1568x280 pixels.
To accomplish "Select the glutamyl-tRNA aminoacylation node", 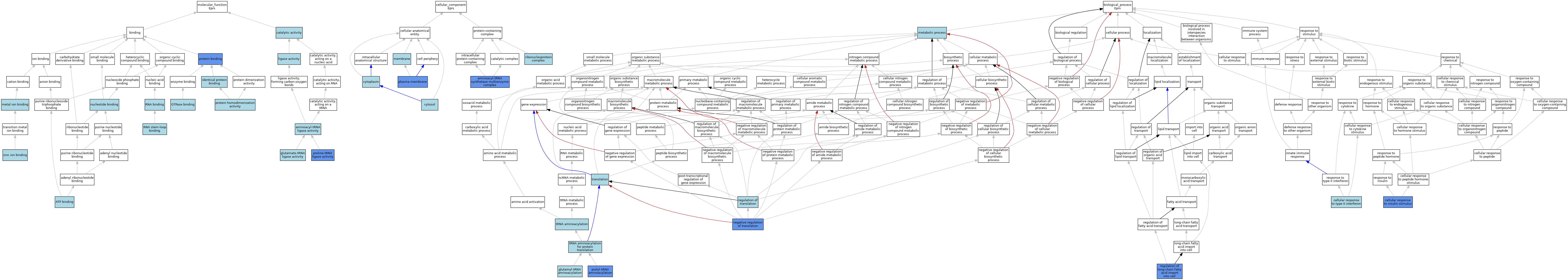I will 570,271.
